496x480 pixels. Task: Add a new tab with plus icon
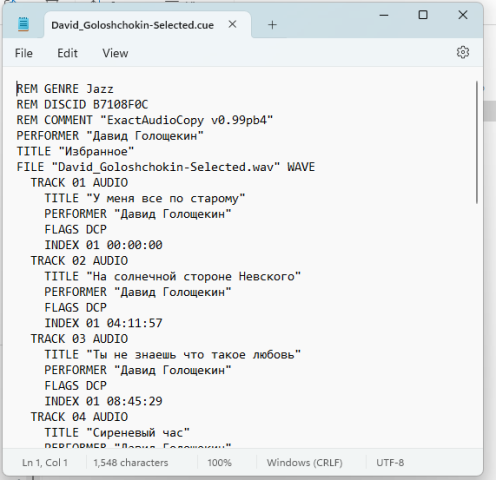[x=272, y=25]
